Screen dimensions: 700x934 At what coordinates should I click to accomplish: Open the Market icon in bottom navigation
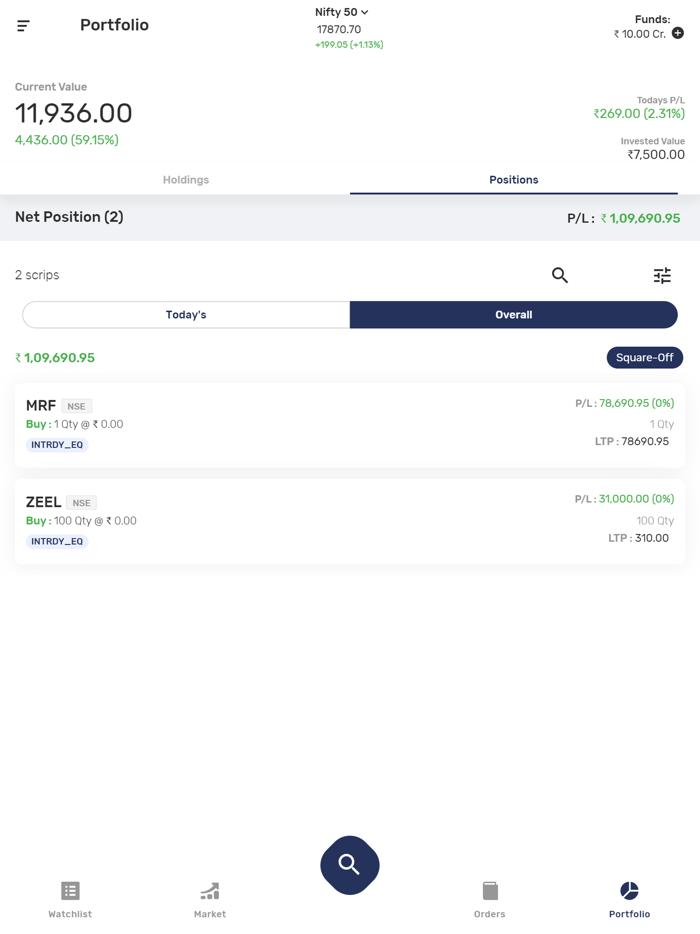tap(209, 897)
